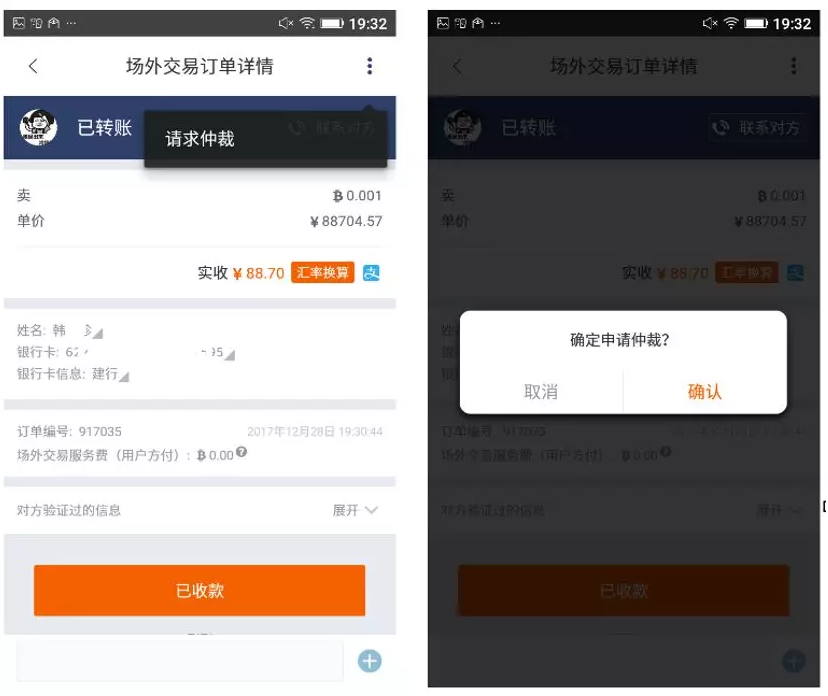
Task: Tap 场外交易订单详情 title on left screen
Action: [200, 67]
